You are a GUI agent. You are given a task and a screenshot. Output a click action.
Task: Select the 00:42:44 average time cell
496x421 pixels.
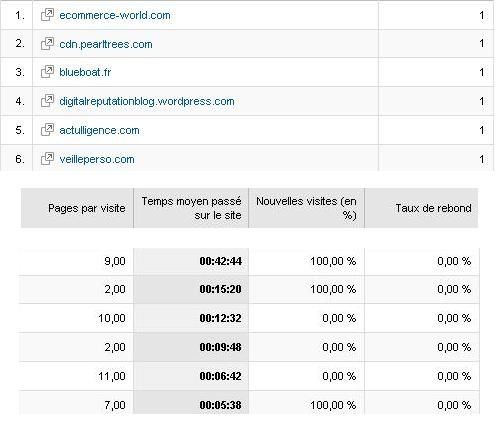[x=191, y=261]
